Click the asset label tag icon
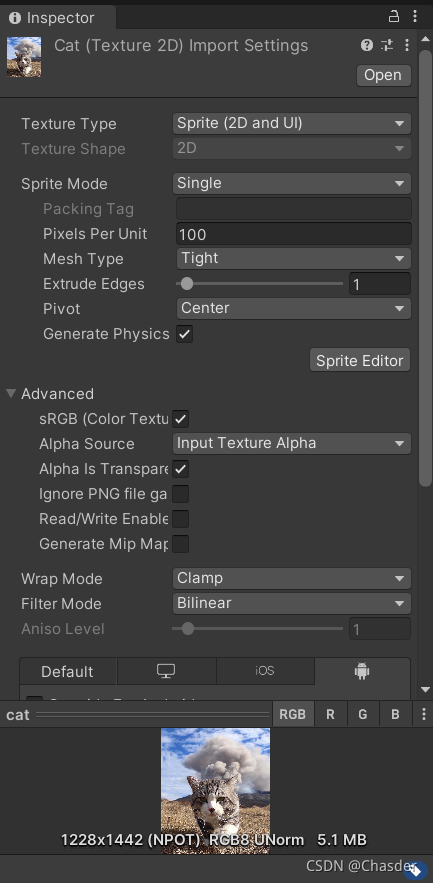Viewport: 433px width, 883px height. point(415,870)
